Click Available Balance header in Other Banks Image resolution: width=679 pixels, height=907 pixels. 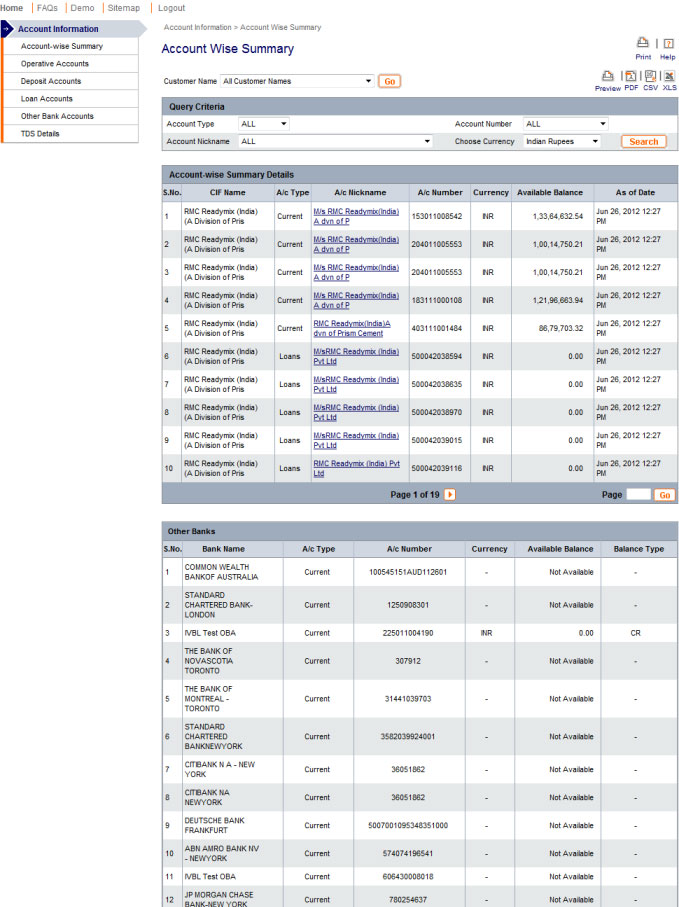coord(560,549)
